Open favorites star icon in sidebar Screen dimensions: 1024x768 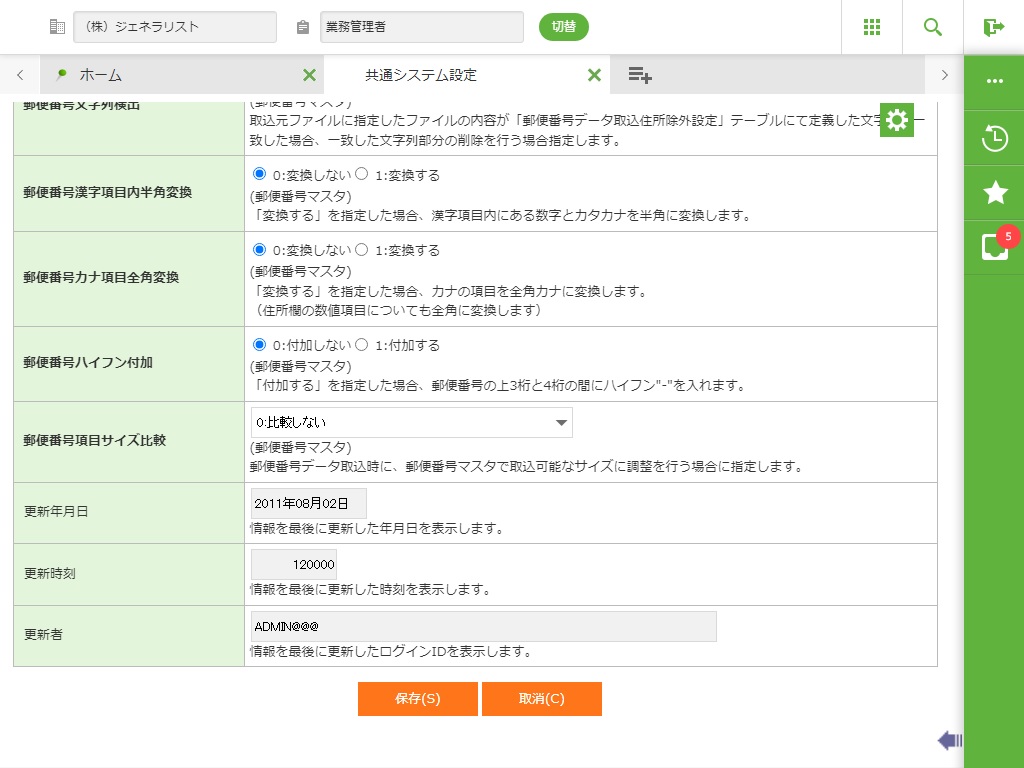[995, 193]
